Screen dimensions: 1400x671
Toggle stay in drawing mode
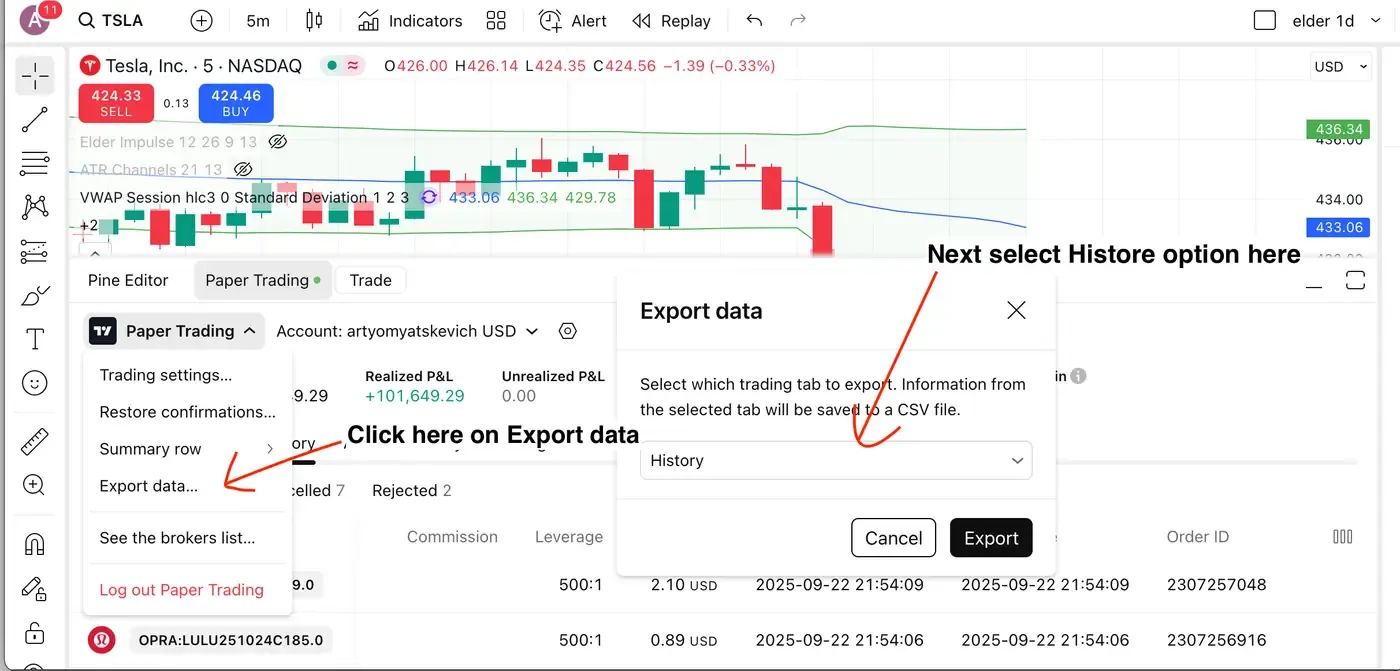coord(35,588)
